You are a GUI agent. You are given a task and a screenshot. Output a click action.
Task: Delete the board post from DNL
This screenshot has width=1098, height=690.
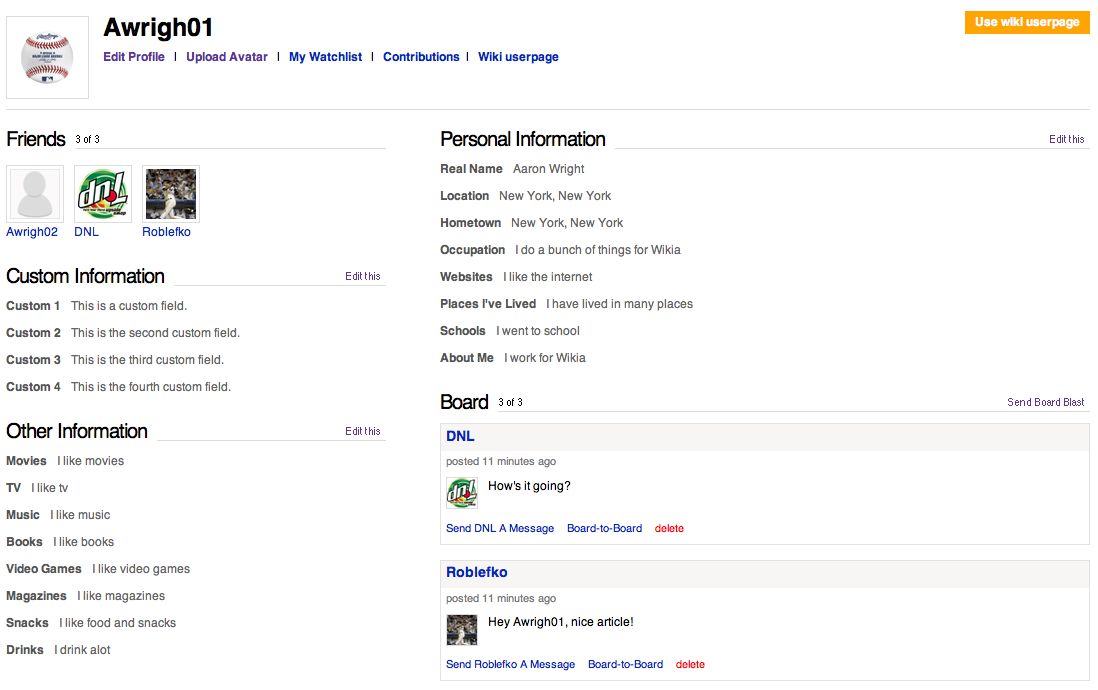pos(669,529)
